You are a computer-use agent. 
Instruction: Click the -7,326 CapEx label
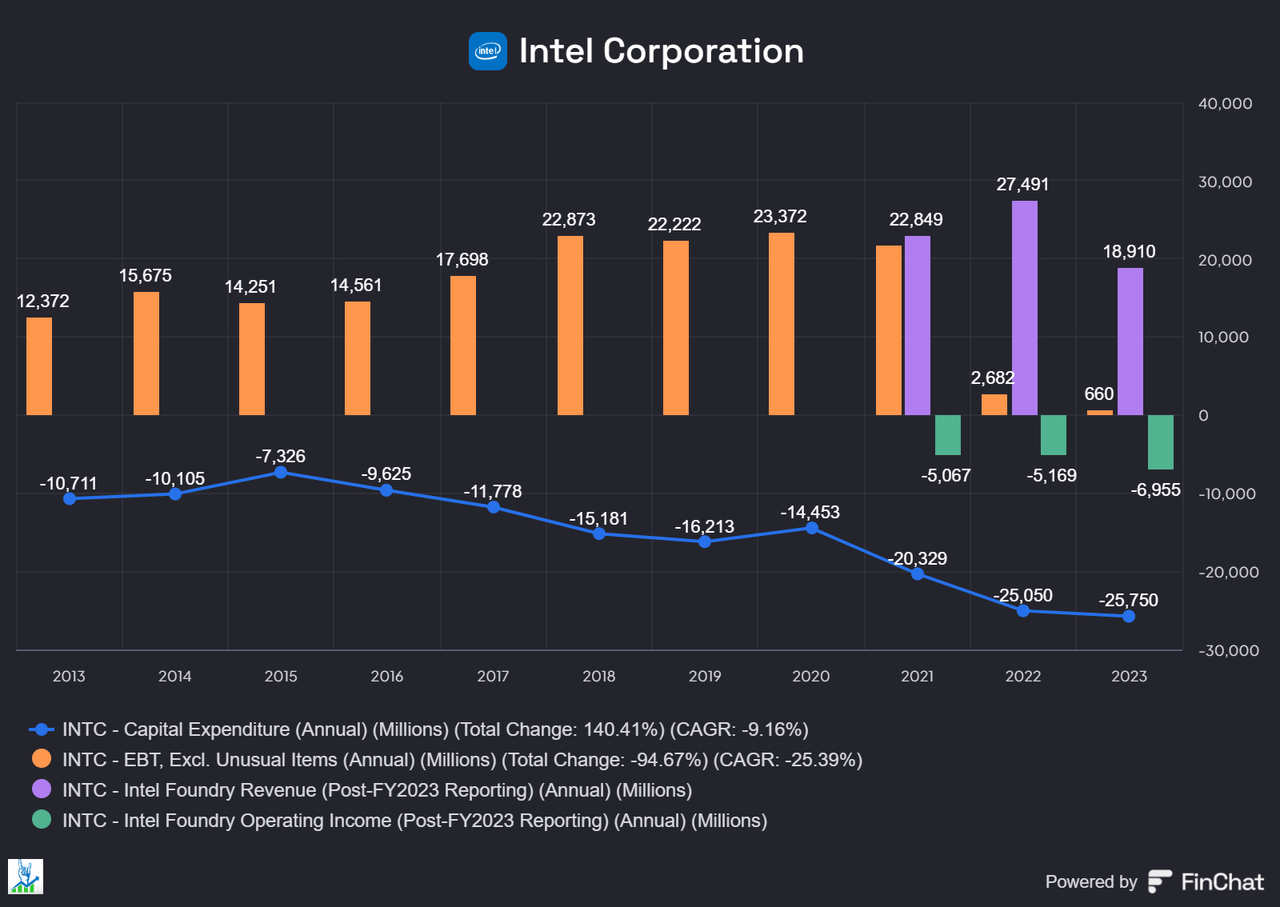tap(281, 456)
